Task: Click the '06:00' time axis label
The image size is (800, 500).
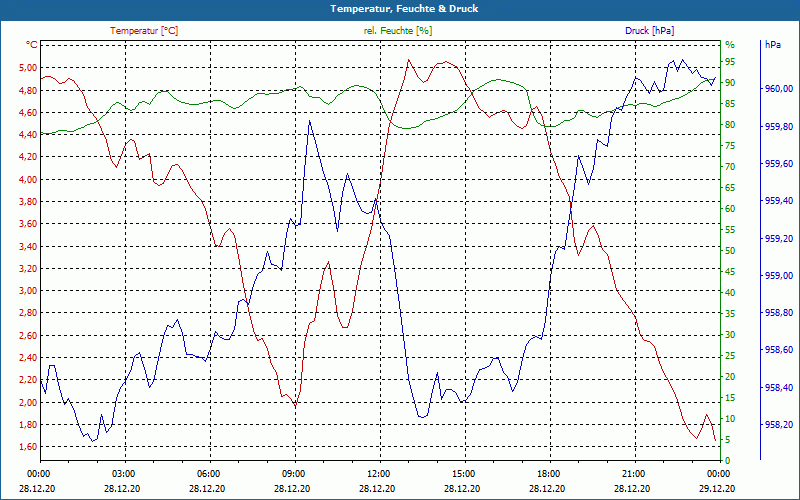Action: point(209,473)
